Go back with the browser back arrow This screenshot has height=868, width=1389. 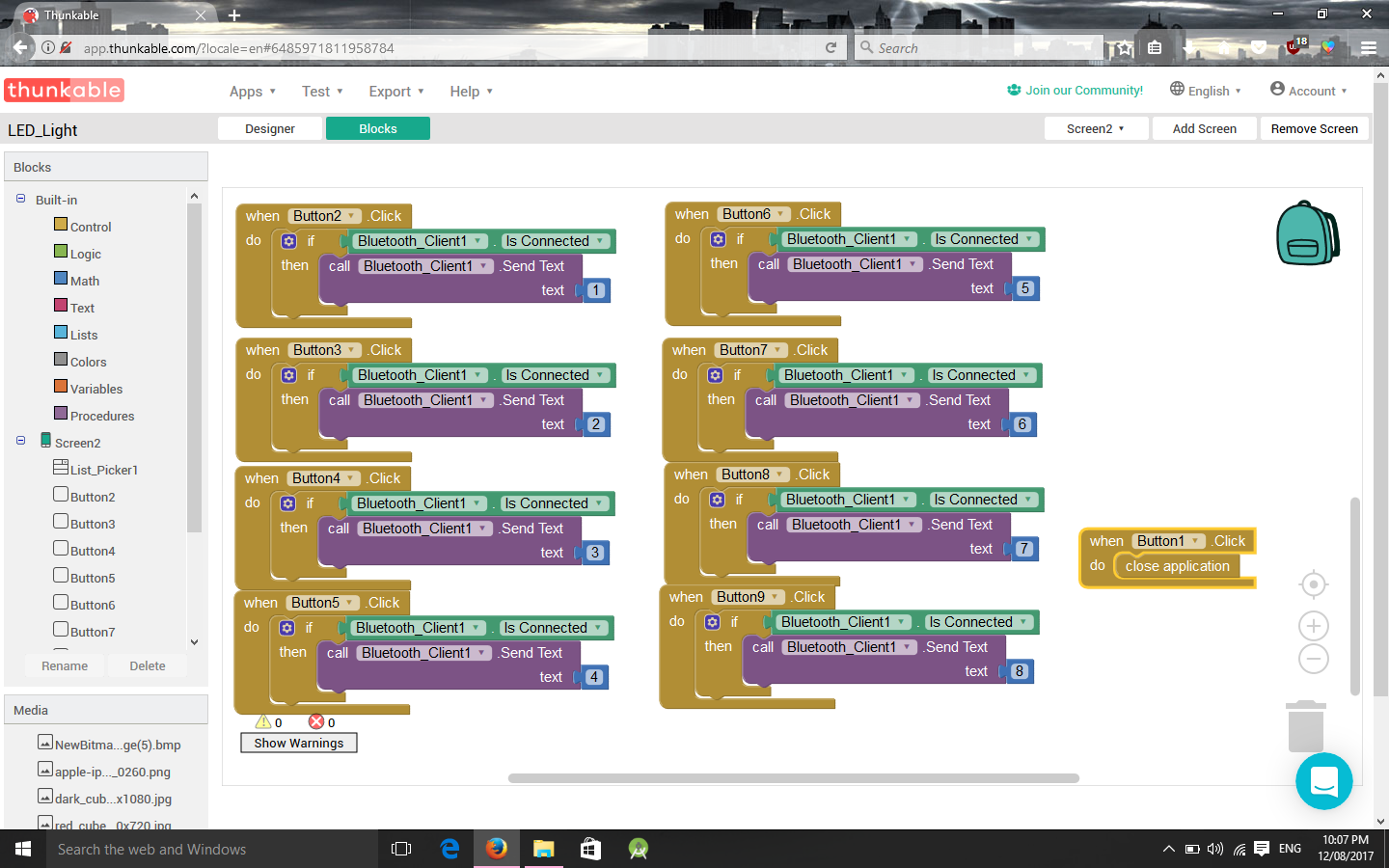click(x=20, y=46)
